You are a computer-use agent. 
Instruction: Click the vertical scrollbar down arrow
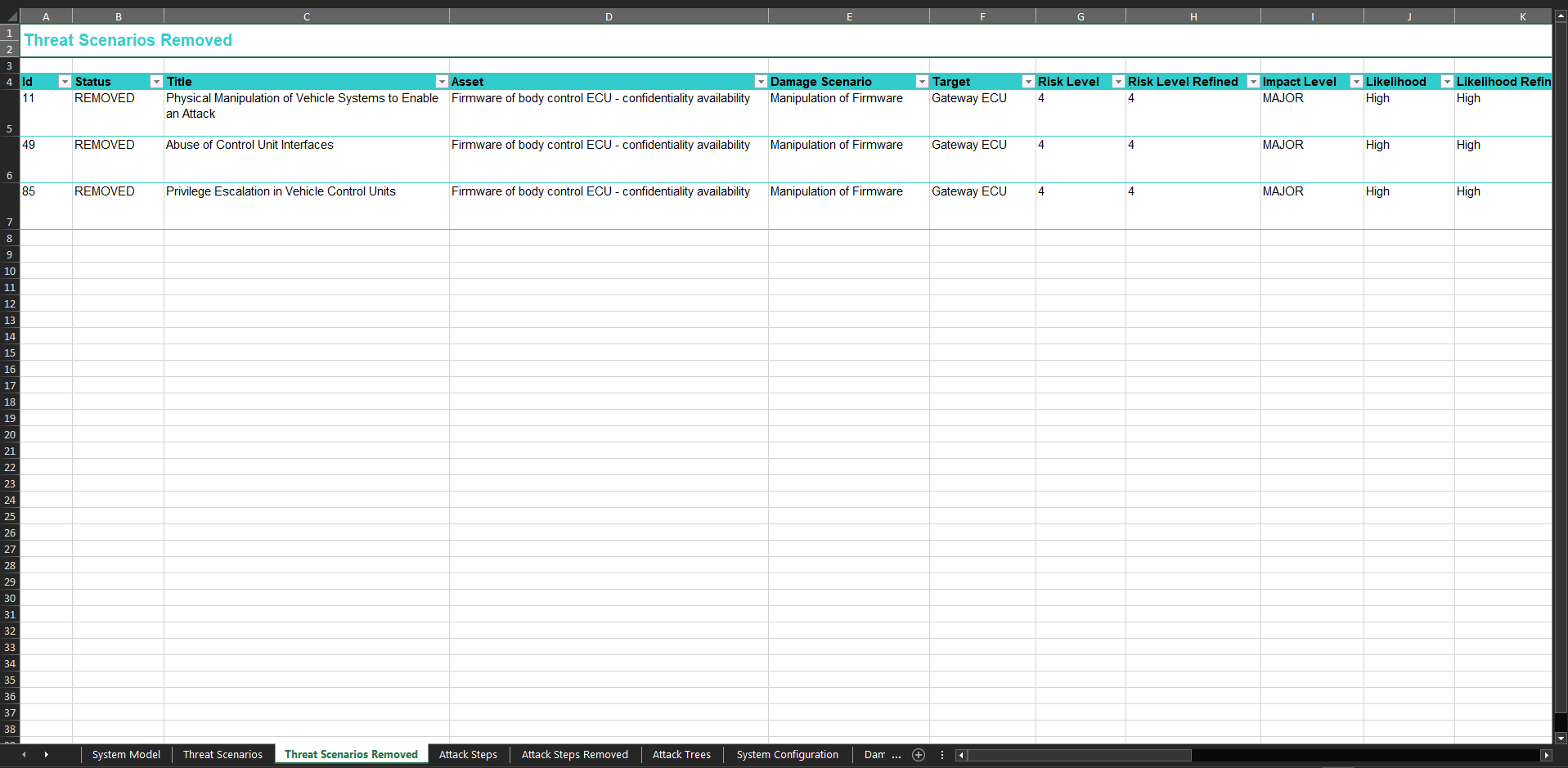pyautogui.click(x=1561, y=738)
